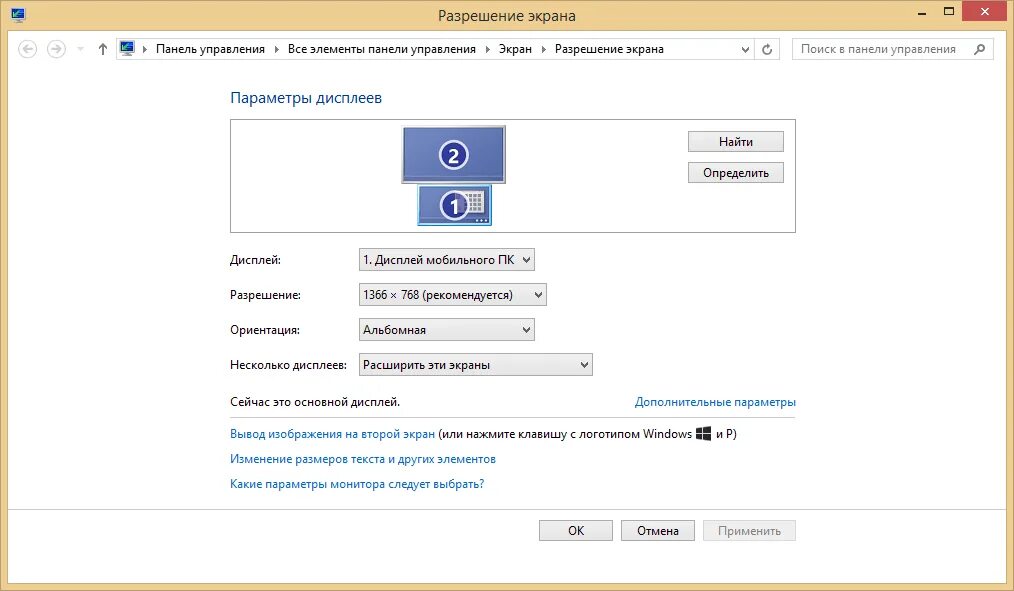Image resolution: width=1014 pixels, height=591 pixels.
Task: Click the Control Panel icon in address bar
Action: (x=127, y=48)
